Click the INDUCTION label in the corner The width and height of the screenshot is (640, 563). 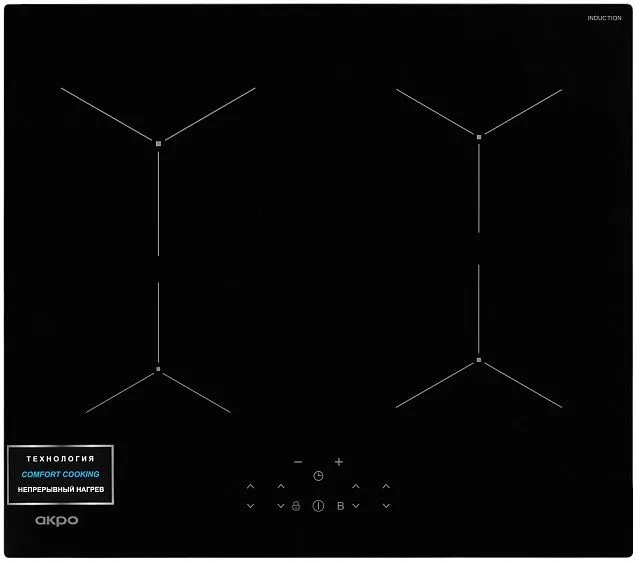(x=604, y=18)
